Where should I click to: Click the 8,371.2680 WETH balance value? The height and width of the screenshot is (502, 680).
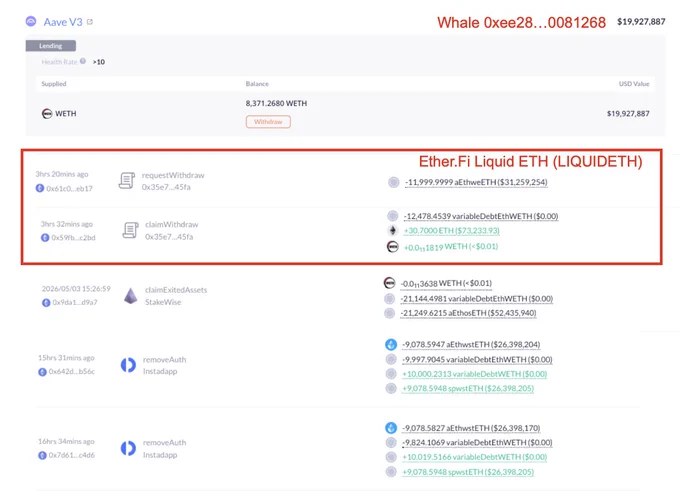click(x=276, y=103)
